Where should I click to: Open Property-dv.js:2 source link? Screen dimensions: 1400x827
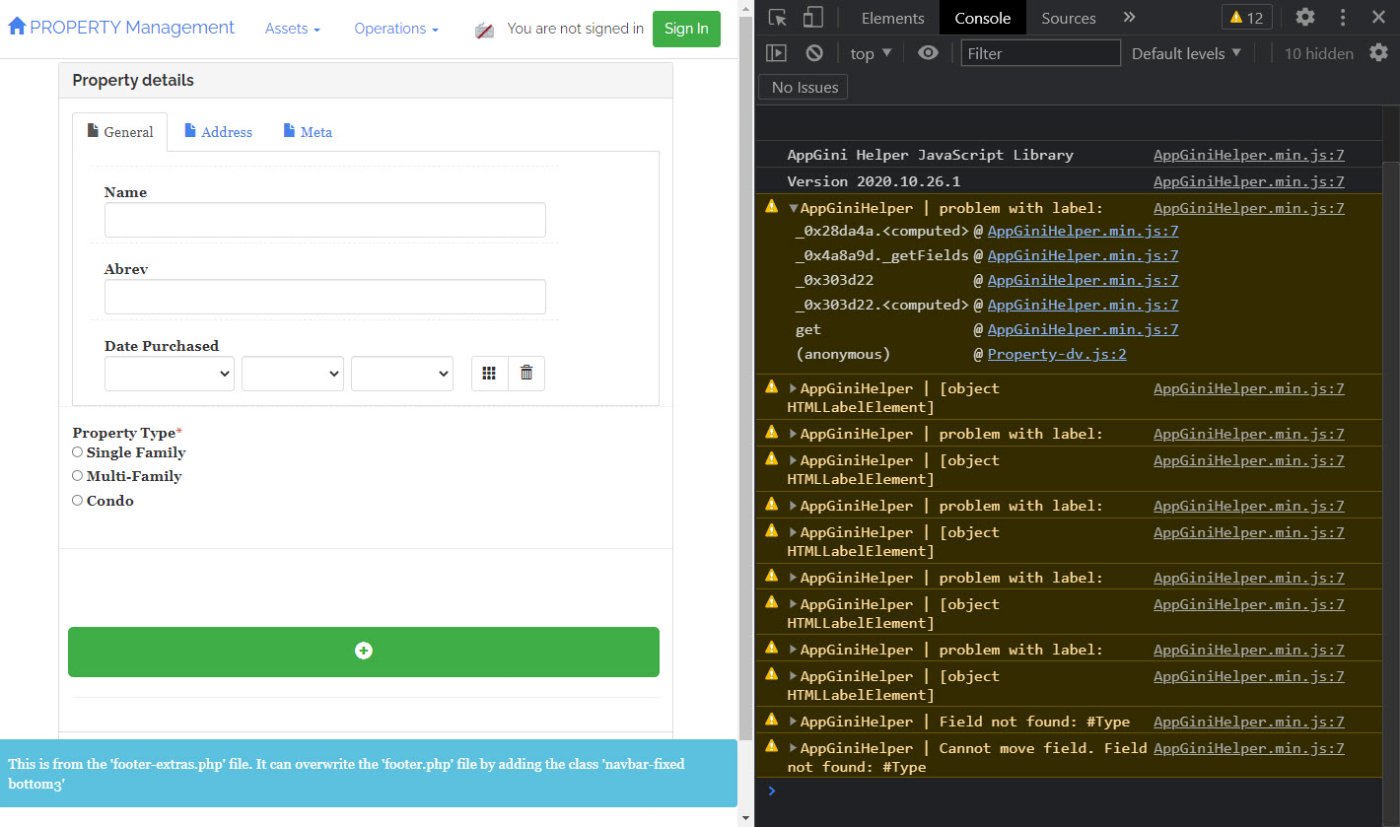pos(1057,354)
